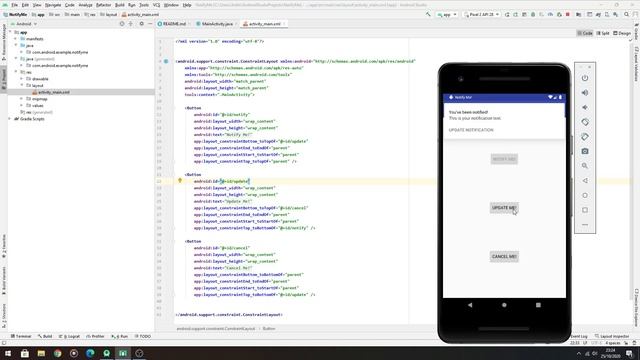Image resolution: width=640 pixels, height=360 pixels.
Task: Click the emulator zoom magnifier icon
Action: point(585,166)
